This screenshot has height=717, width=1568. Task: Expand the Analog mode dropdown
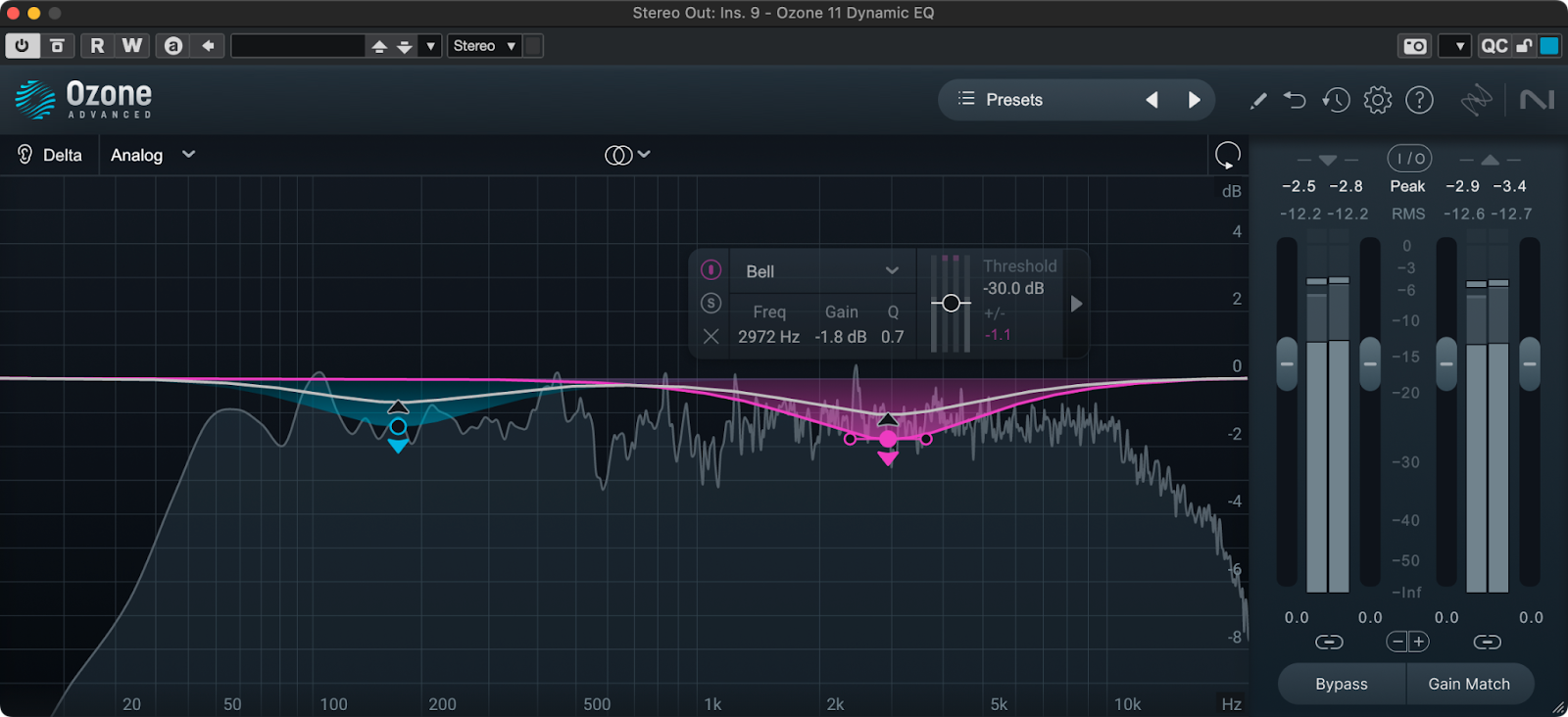click(x=153, y=155)
